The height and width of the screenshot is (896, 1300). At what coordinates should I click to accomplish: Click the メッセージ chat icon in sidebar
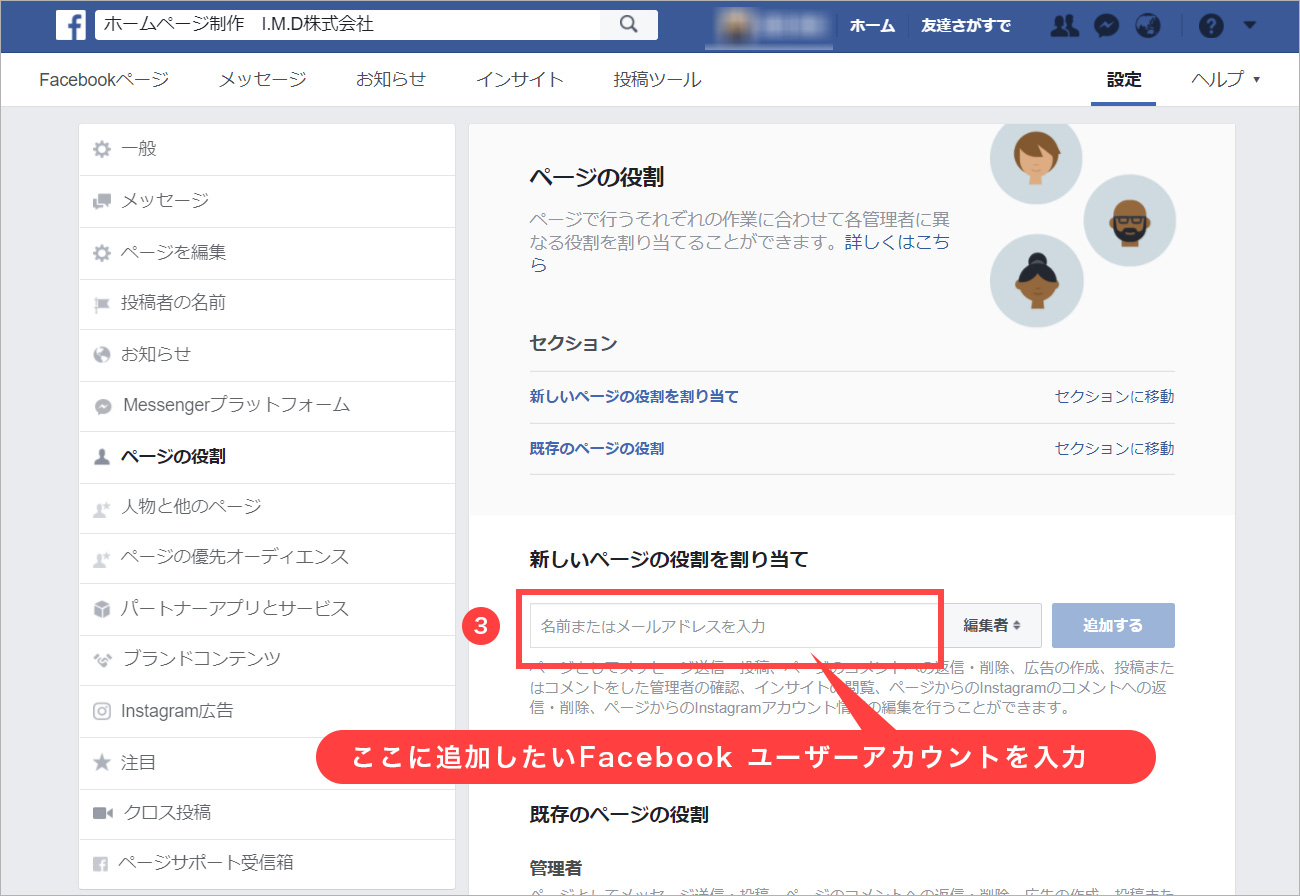(102, 201)
